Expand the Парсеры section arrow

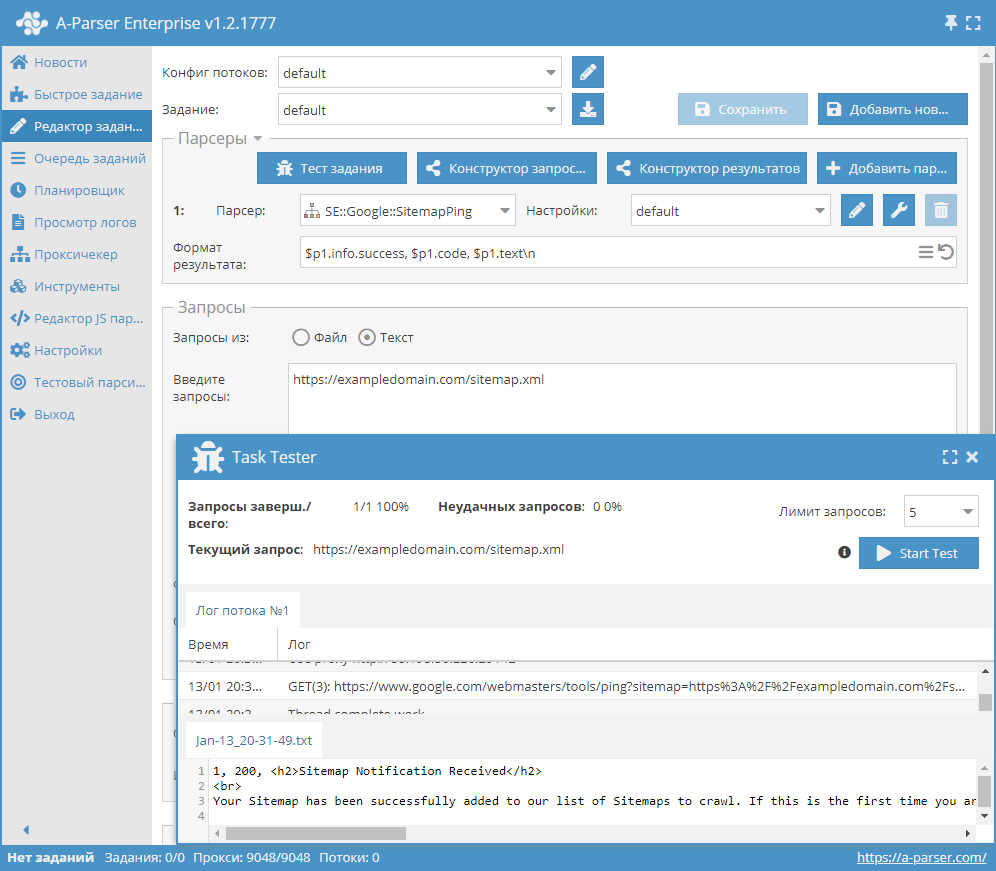(x=258, y=138)
